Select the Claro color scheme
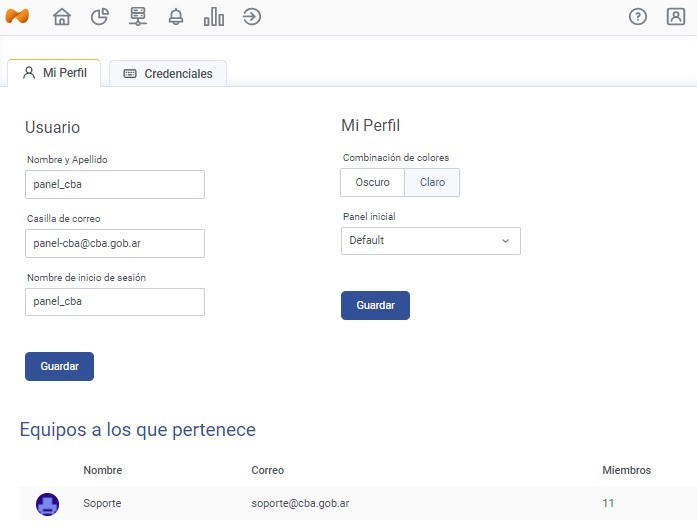Screen dimensions: 697x532 [432, 183]
